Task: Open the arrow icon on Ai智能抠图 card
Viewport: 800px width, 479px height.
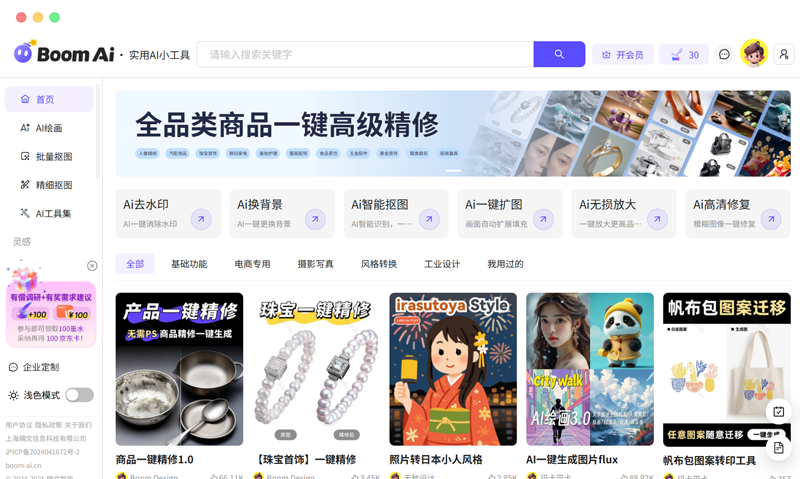Action: click(429, 219)
